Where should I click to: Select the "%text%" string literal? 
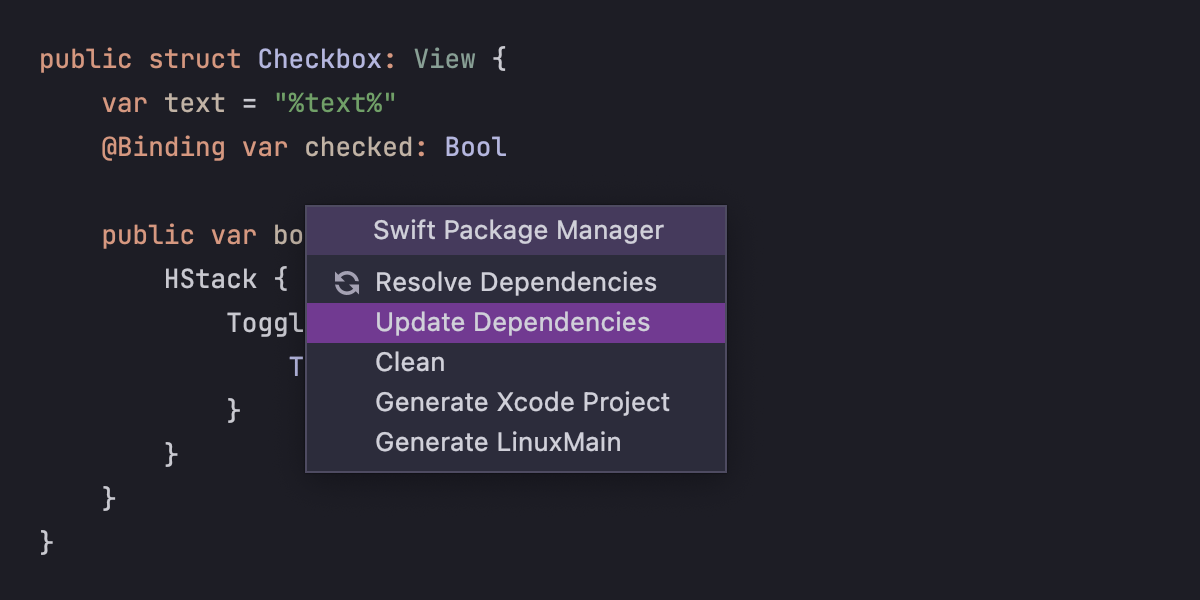337,103
